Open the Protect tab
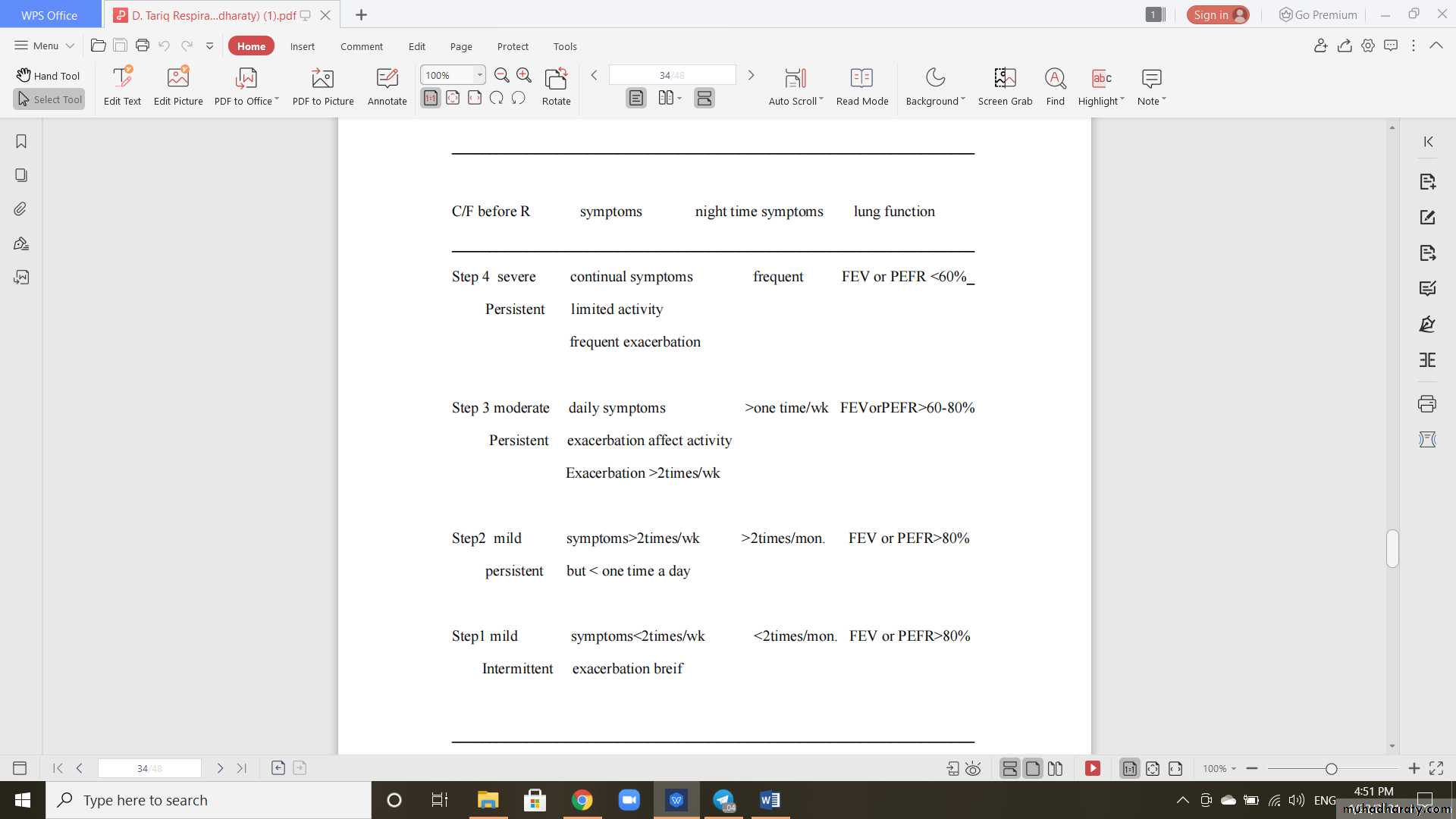 click(513, 46)
